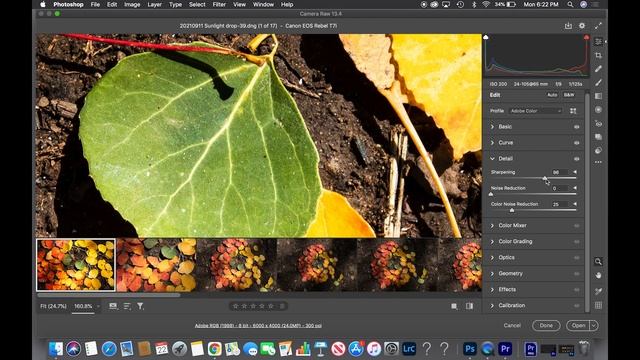Open the Select menu

(x=197, y=4)
